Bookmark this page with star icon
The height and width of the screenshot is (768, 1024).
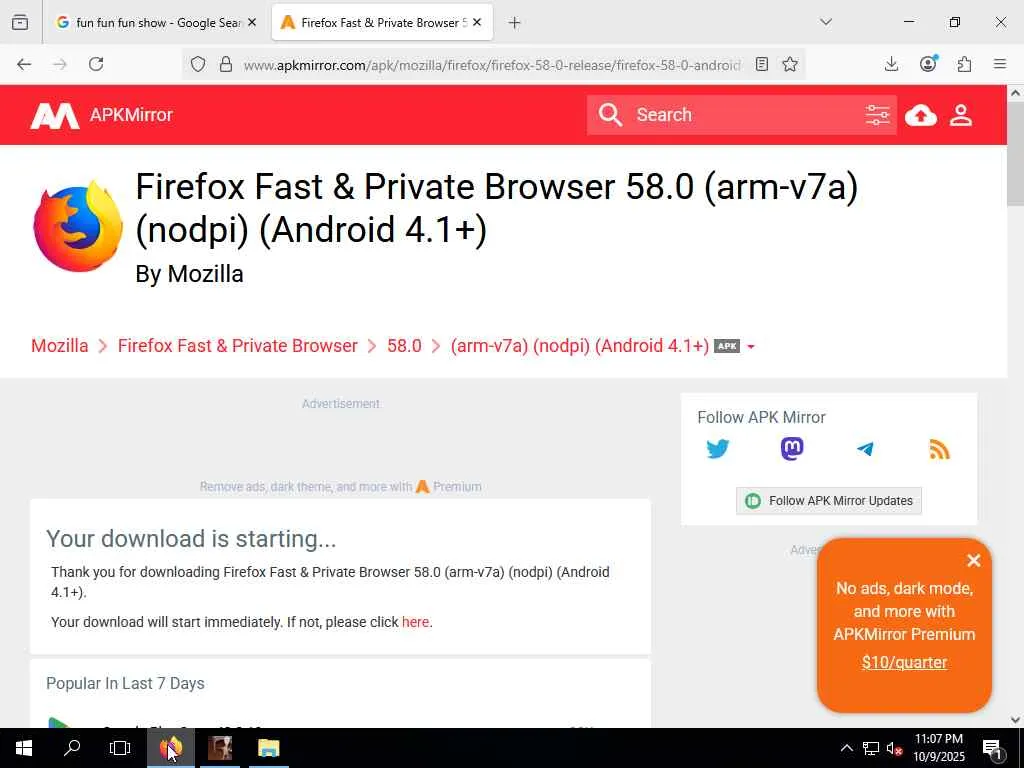pyautogui.click(x=790, y=64)
